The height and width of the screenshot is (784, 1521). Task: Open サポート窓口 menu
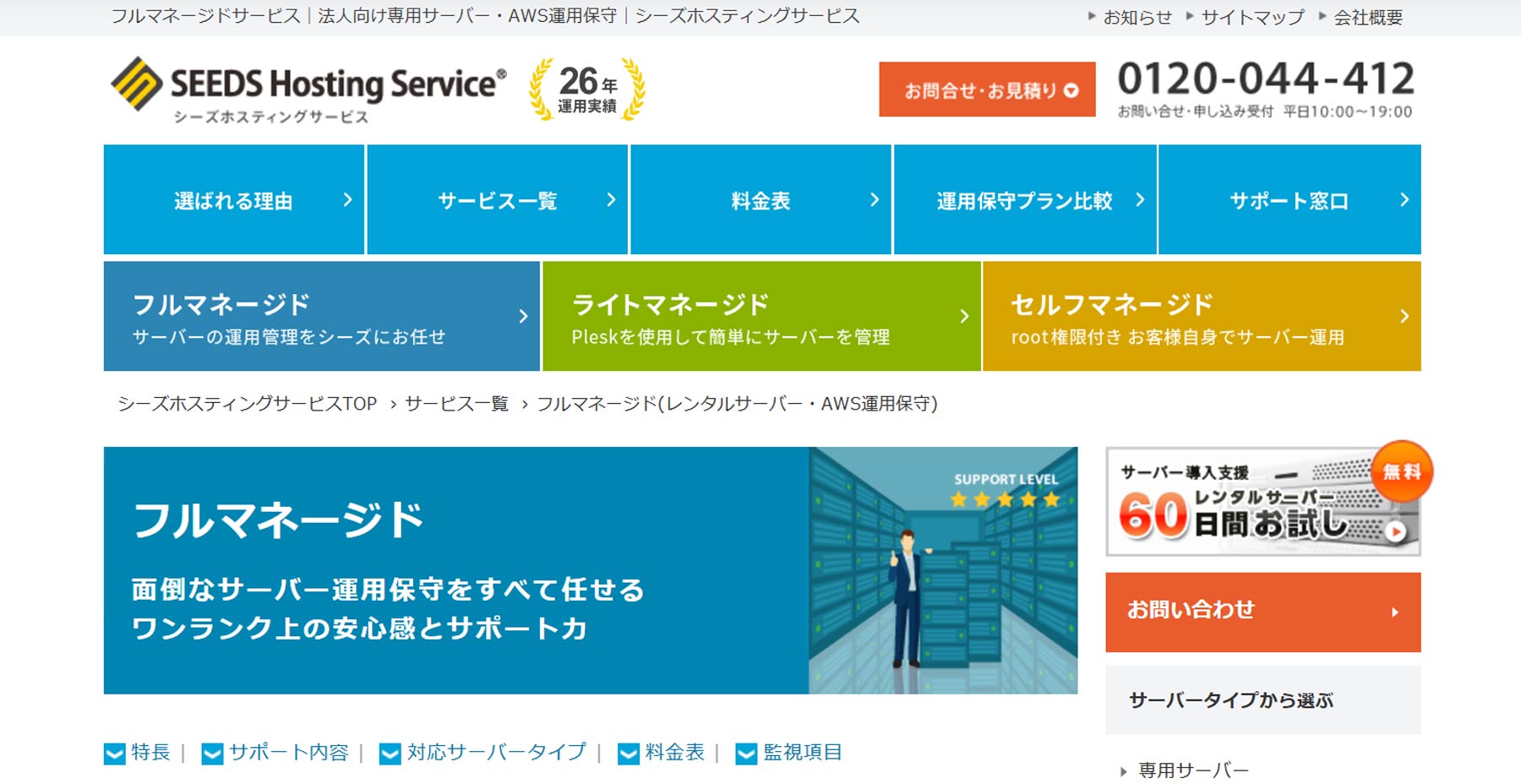tap(1289, 199)
